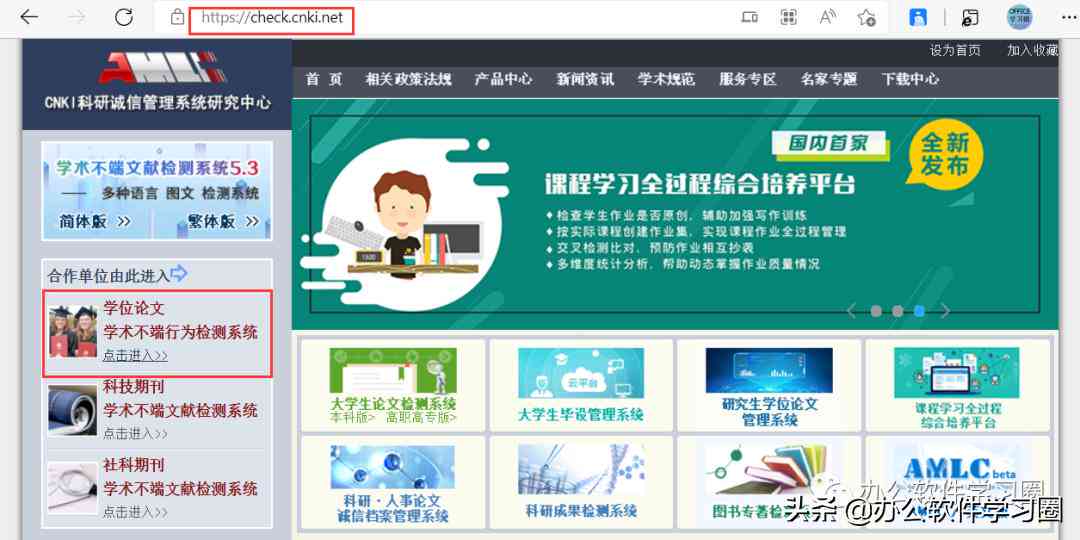This screenshot has width=1080, height=540.
Task: Open 大学生毕设管理系统 tile
Action: click(581, 384)
